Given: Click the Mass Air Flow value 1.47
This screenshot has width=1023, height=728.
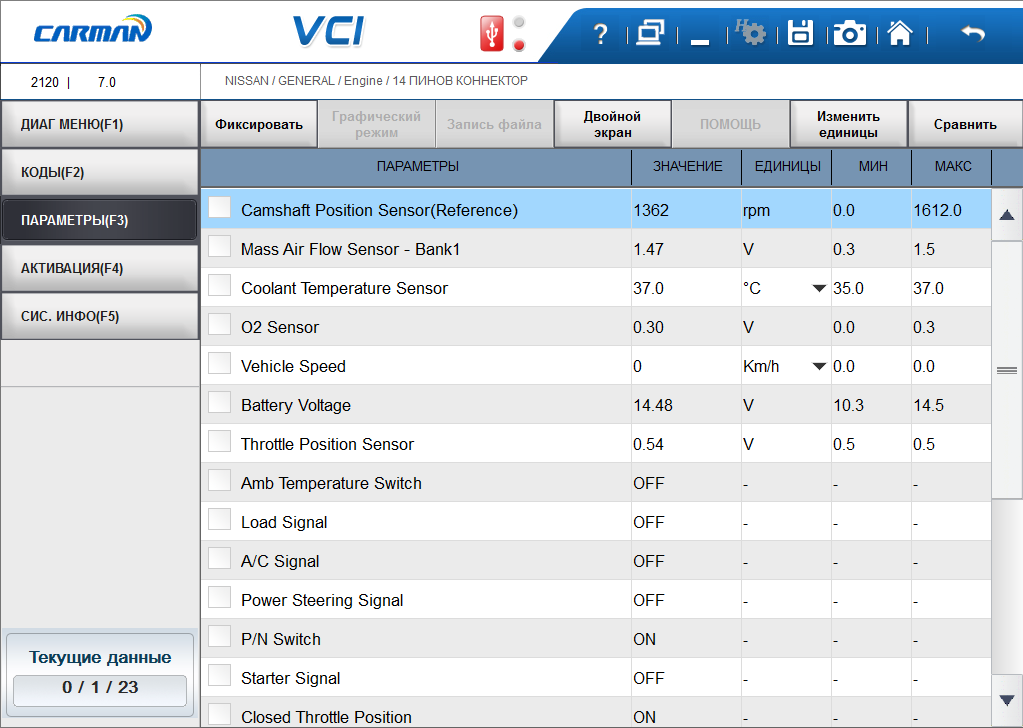Looking at the screenshot, I should [649, 250].
